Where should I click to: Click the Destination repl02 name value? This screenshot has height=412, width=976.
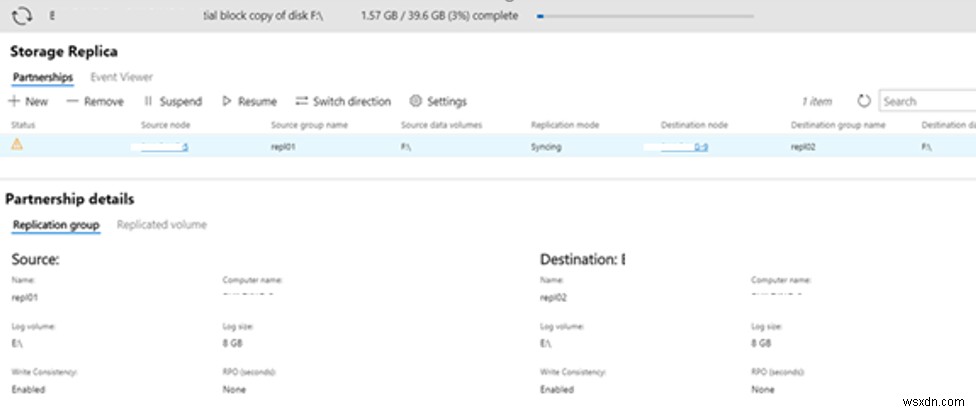pyautogui.click(x=553, y=297)
